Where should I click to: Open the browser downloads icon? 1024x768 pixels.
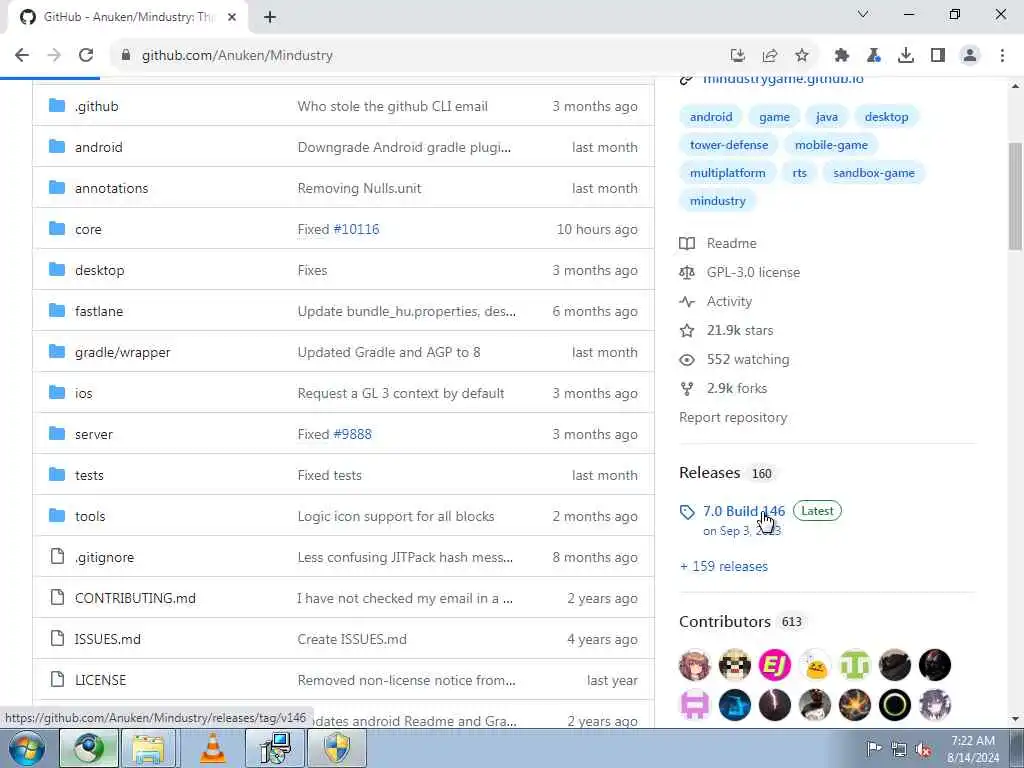906,56
